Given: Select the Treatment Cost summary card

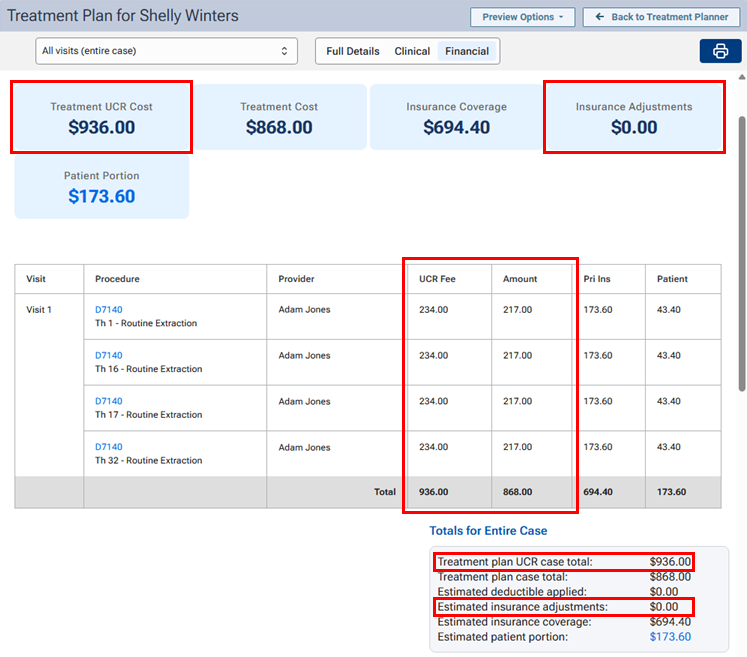Looking at the screenshot, I should [x=279, y=118].
